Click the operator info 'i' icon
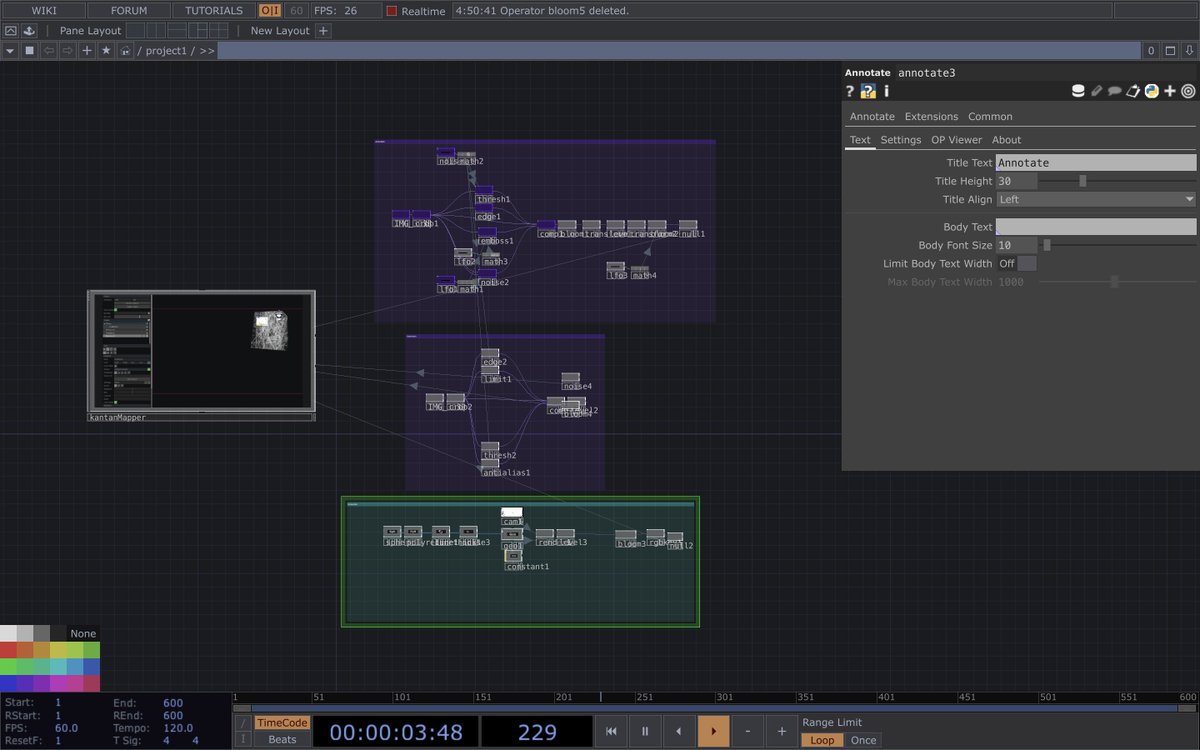The height and width of the screenshot is (750, 1200). click(886, 91)
